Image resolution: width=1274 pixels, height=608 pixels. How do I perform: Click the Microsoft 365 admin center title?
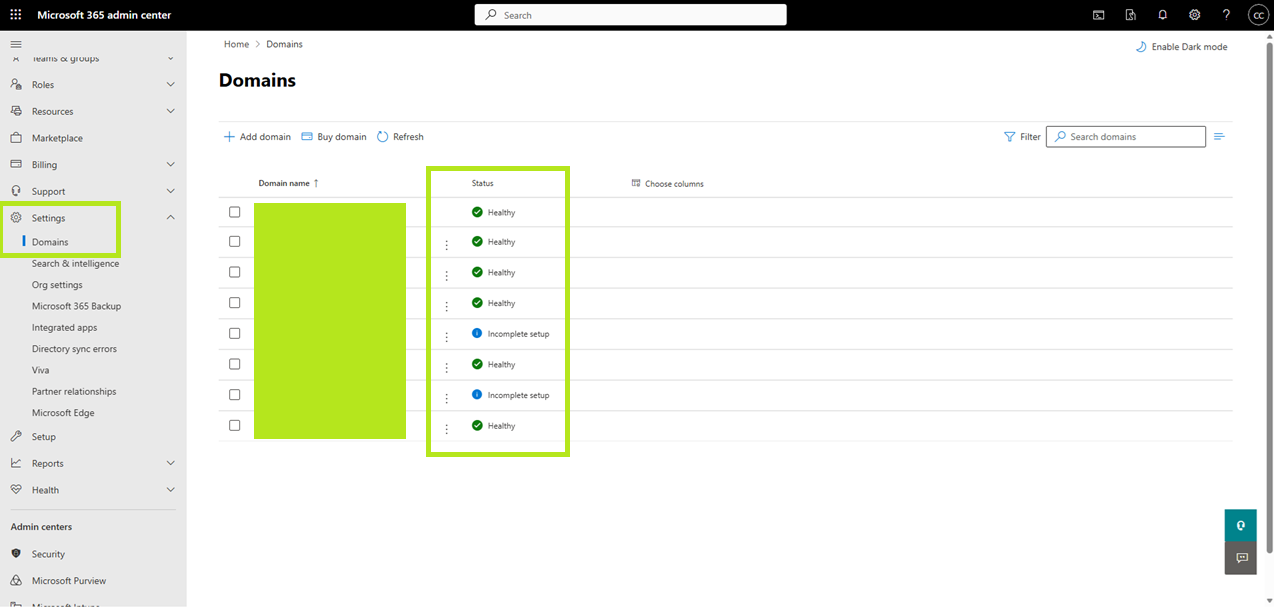pyautogui.click(x=104, y=15)
